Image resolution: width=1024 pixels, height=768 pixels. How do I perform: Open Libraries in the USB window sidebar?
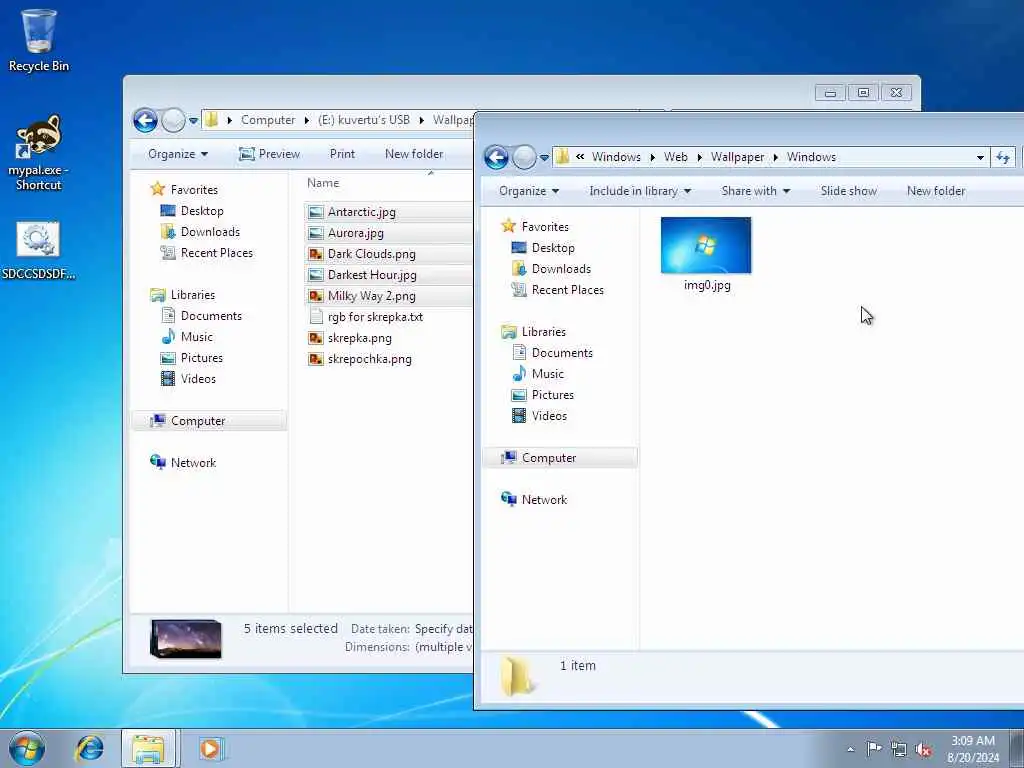(193, 295)
